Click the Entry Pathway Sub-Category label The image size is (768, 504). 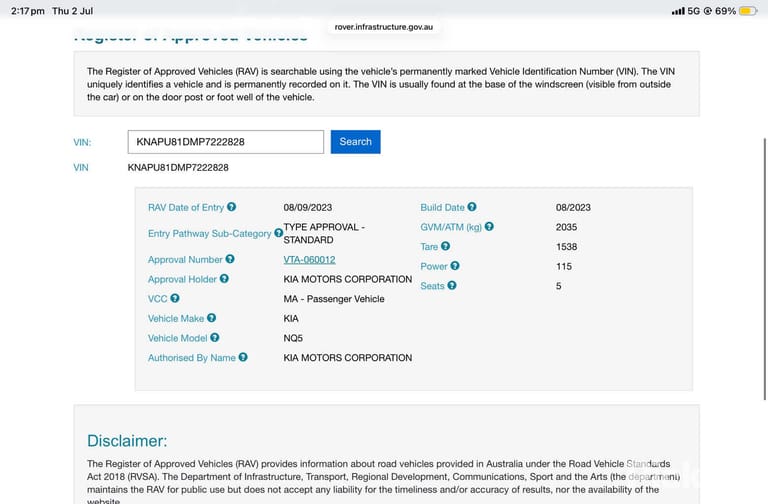(x=209, y=234)
